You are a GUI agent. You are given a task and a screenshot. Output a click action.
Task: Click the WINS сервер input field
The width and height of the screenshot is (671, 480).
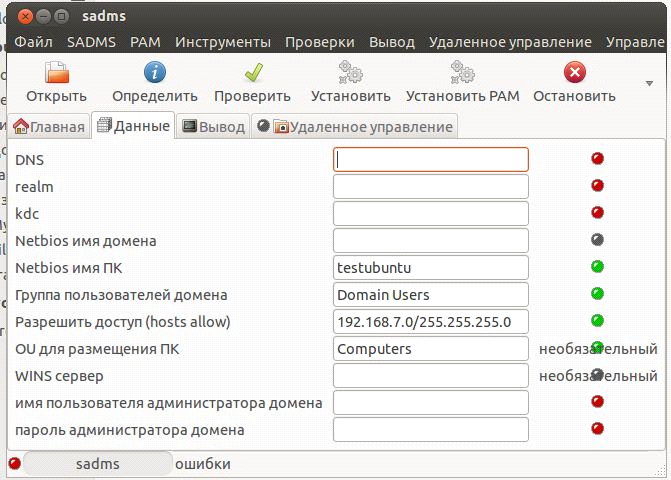(431, 376)
